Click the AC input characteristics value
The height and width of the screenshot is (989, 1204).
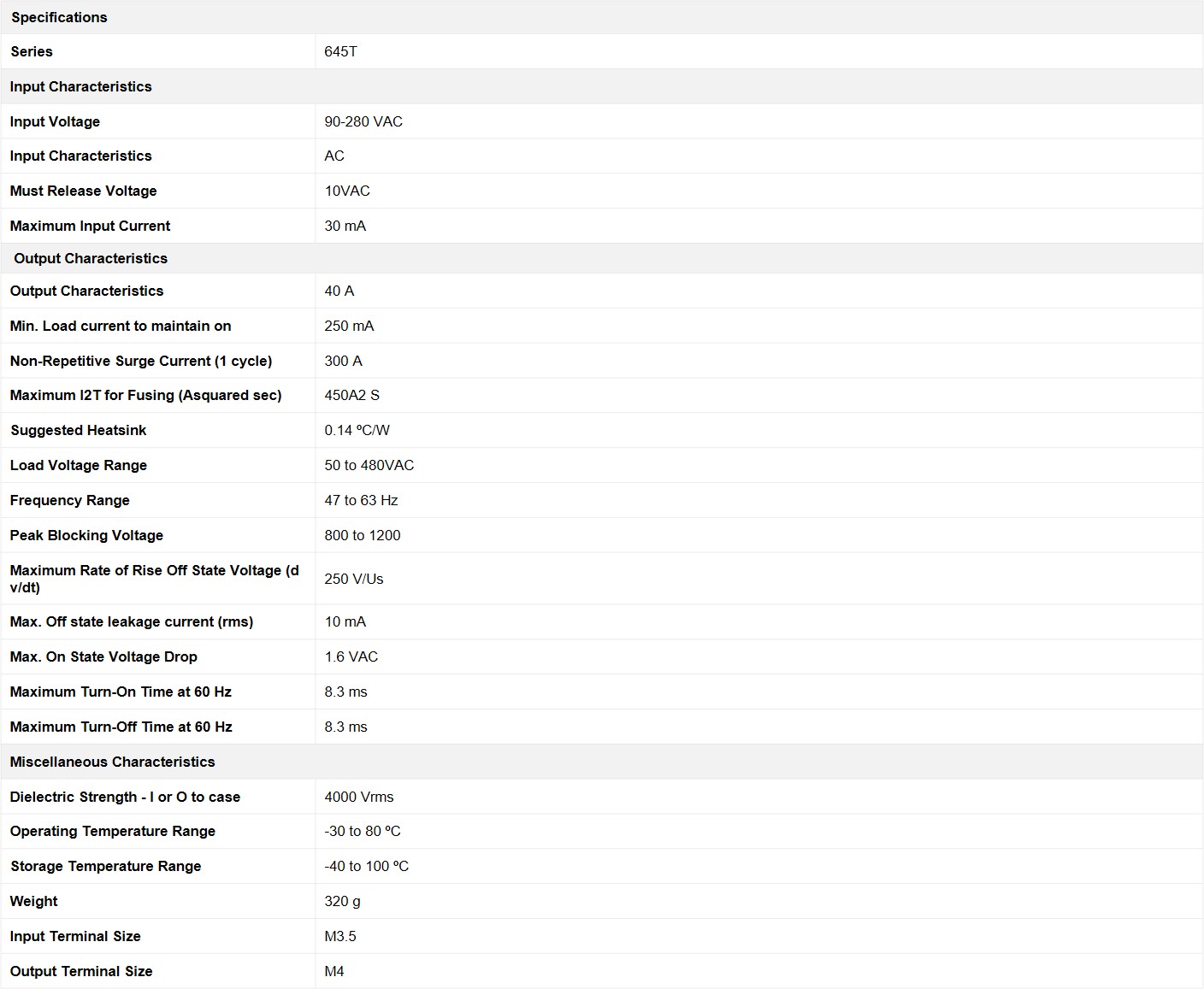coord(334,156)
